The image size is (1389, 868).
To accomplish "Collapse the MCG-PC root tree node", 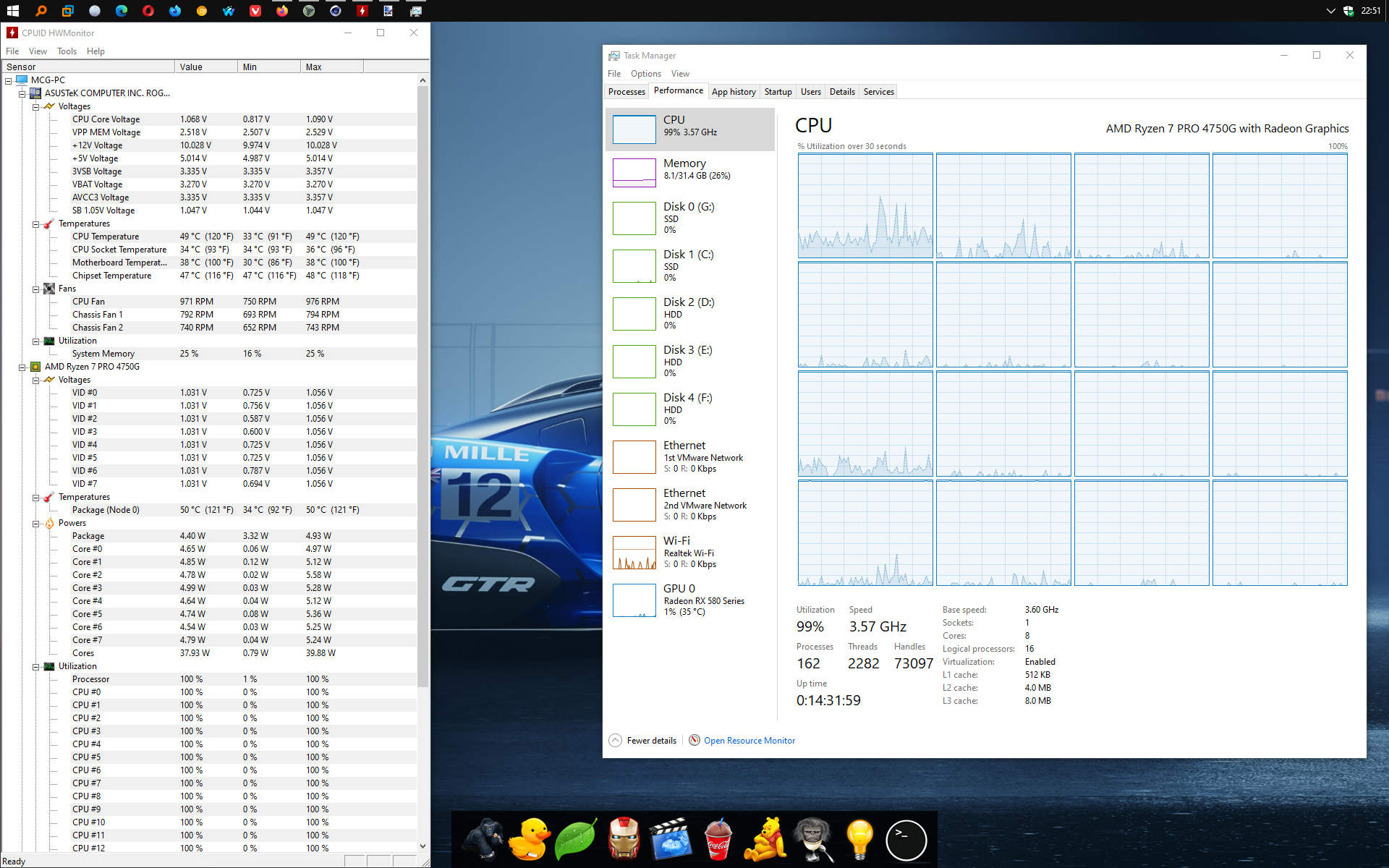I will coord(9,80).
